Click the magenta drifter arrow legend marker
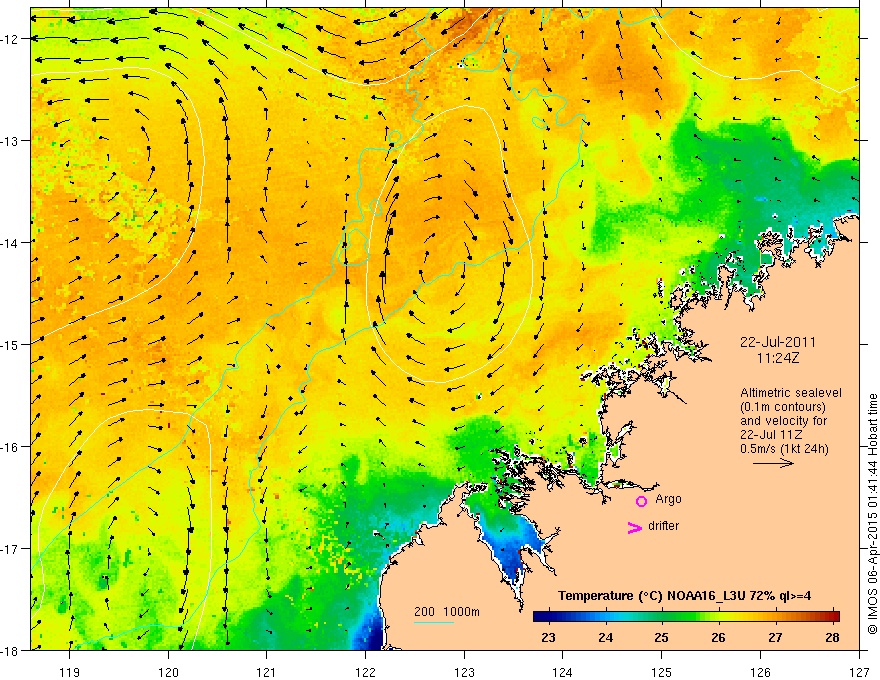The height and width of the screenshot is (680, 880). tap(634, 528)
